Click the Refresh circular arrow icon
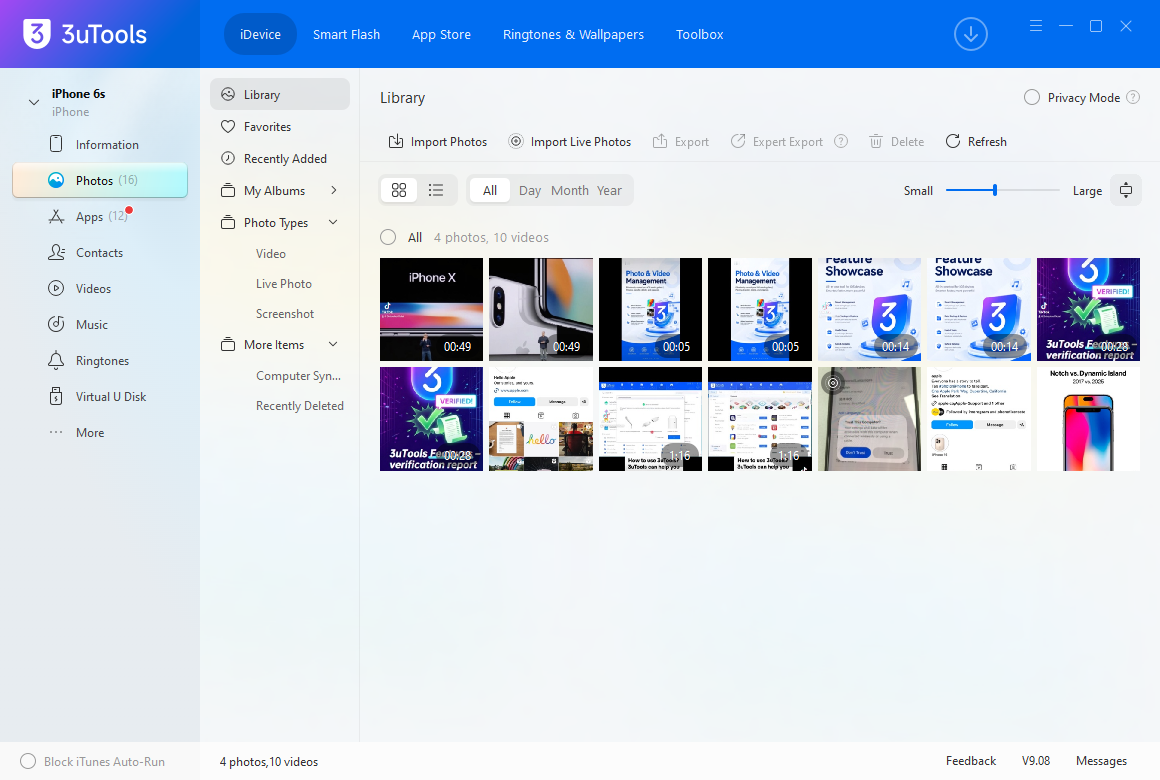1160x780 pixels. [x=953, y=141]
